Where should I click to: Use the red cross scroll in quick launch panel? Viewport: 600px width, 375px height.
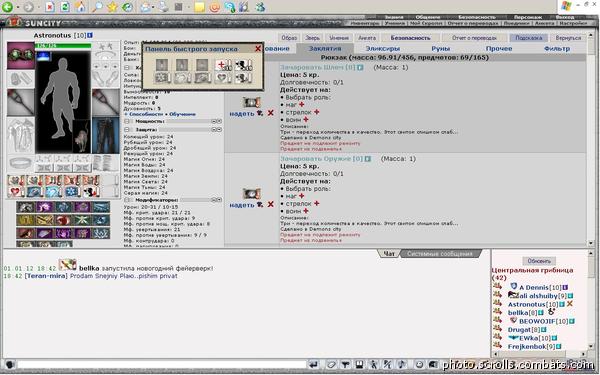pos(223,65)
